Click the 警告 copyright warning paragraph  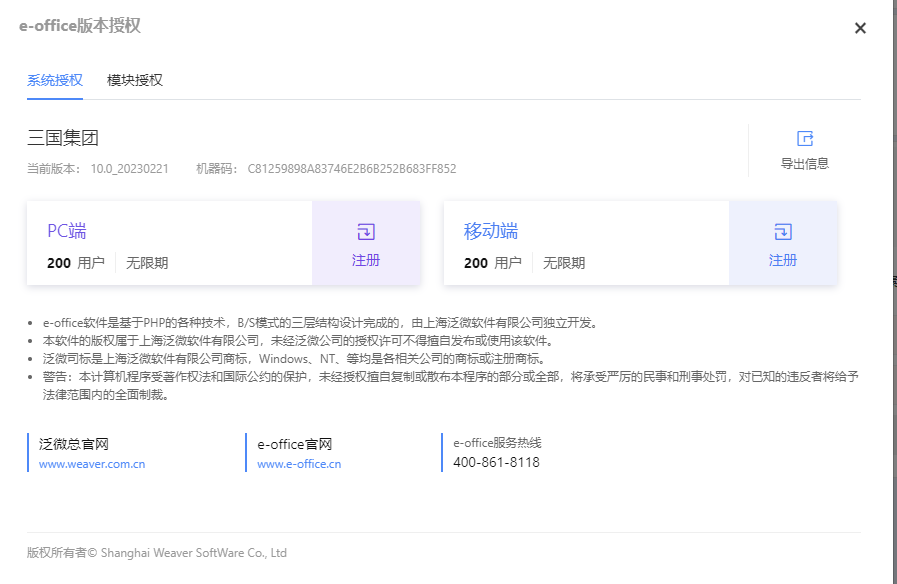click(451, 386)
